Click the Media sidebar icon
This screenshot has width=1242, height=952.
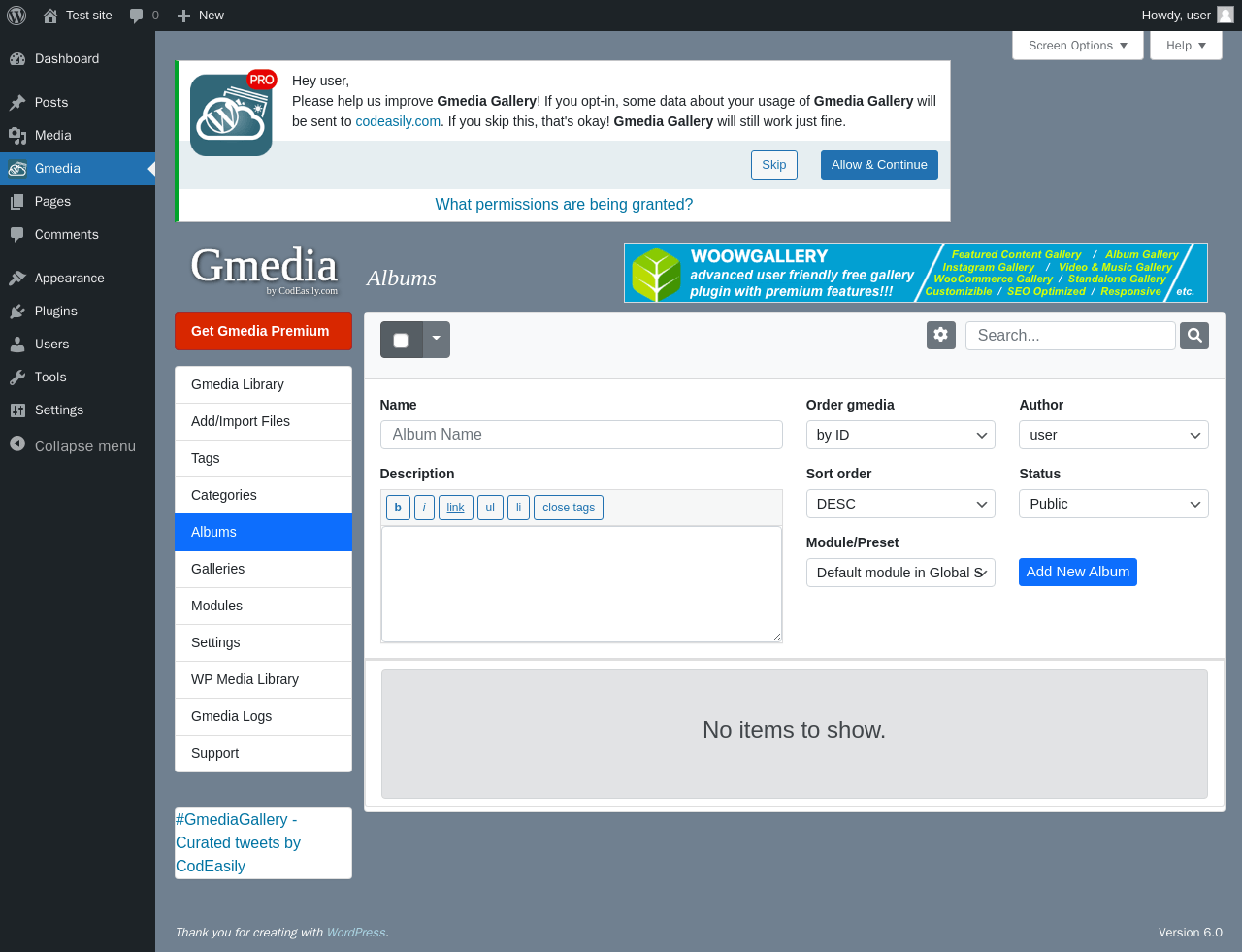click(x=17, y=135)
